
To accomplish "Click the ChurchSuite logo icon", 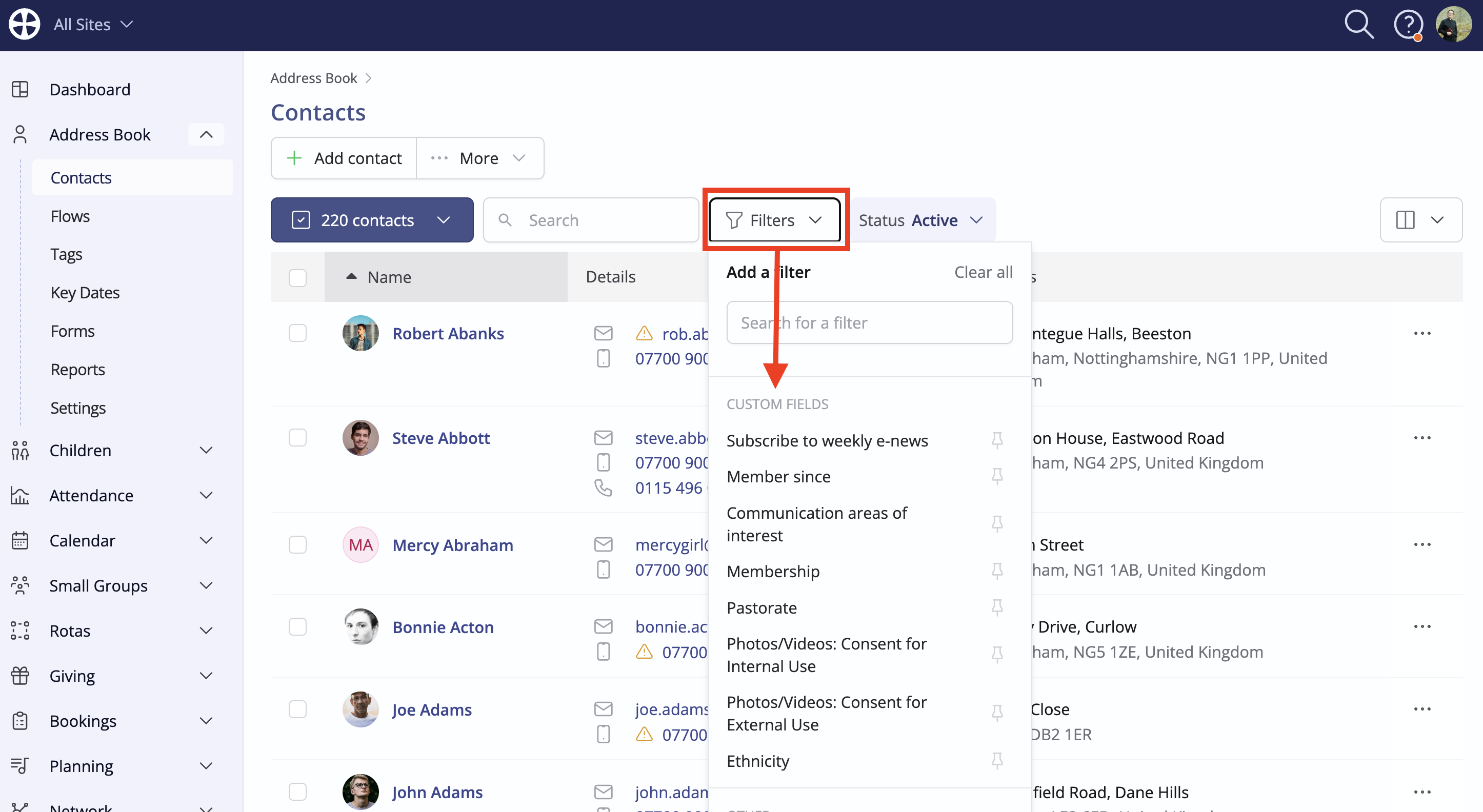I will click(24, 24).
